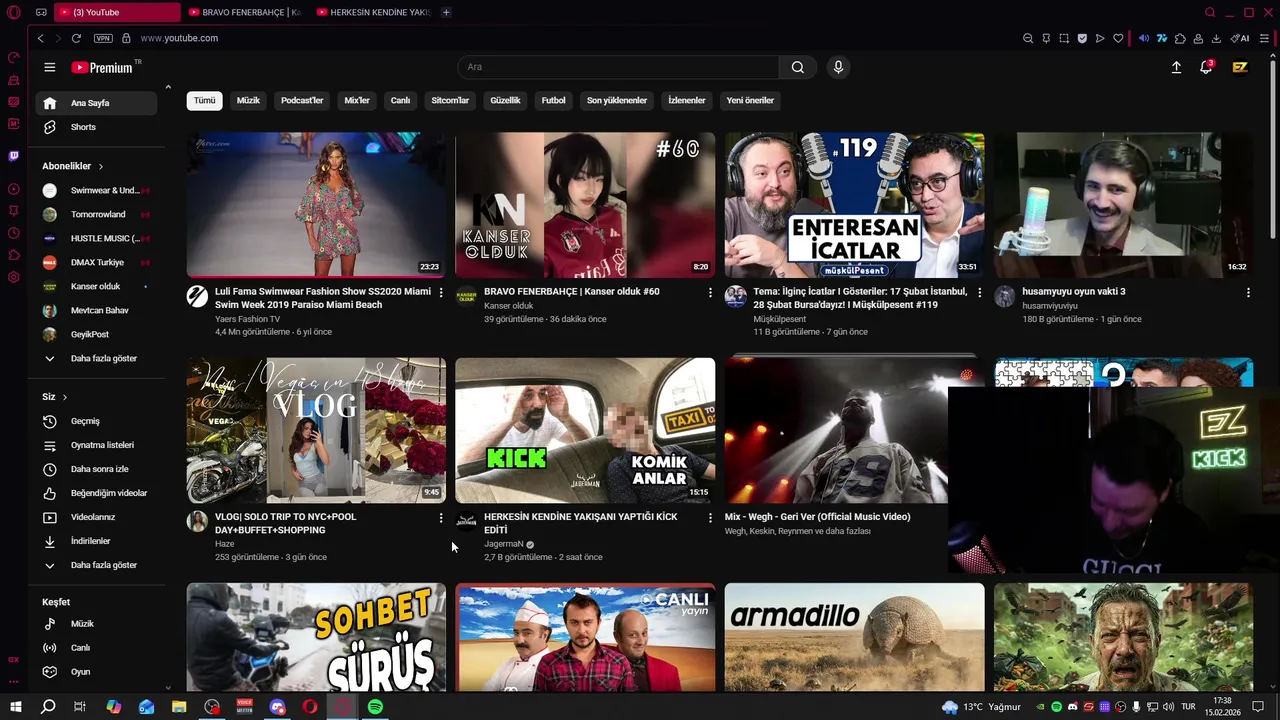This screenshot has height=720, width=1280.
Task: Open browser downloads icon
Action: pos(1216,38)
